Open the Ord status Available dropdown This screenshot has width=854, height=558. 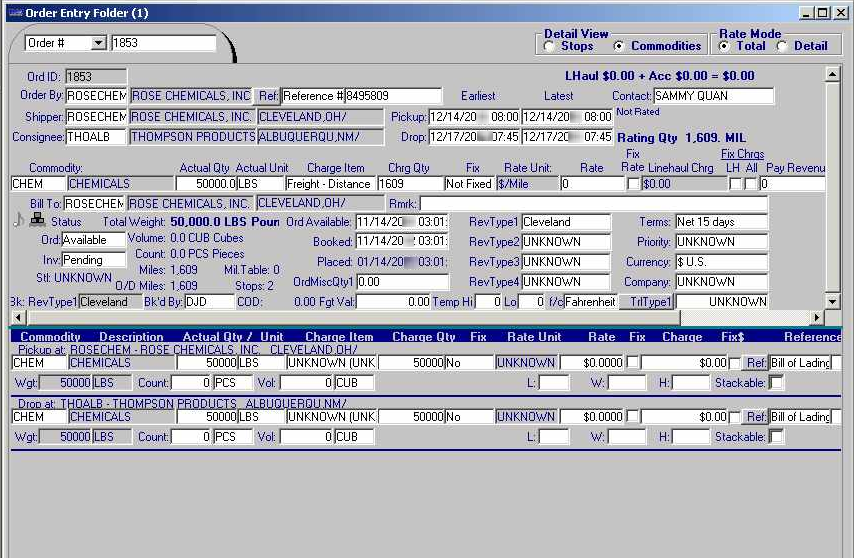tap(94, 240)
